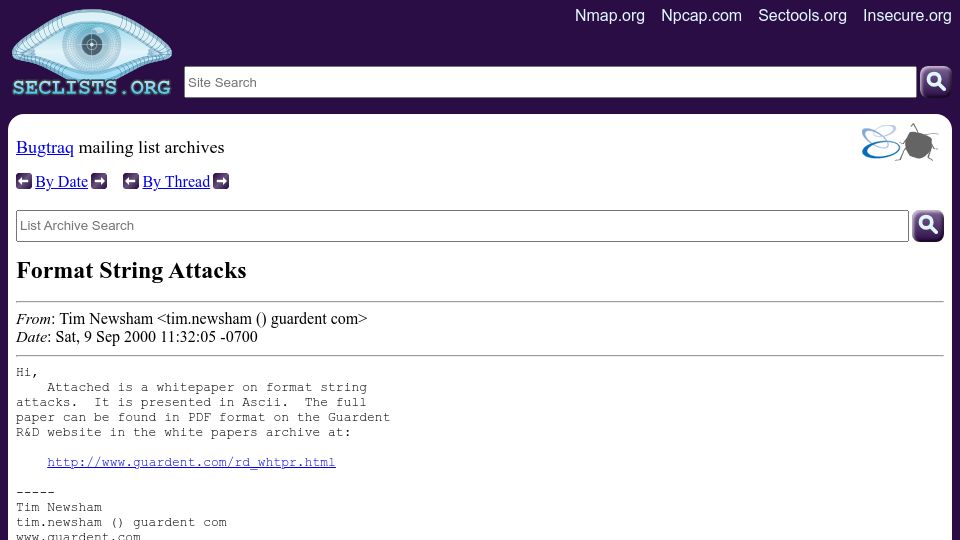Image resolution: width=960 pixels, height=540 pixels.
Task: Open the Bugtraq list link
Action: [45, 148]
